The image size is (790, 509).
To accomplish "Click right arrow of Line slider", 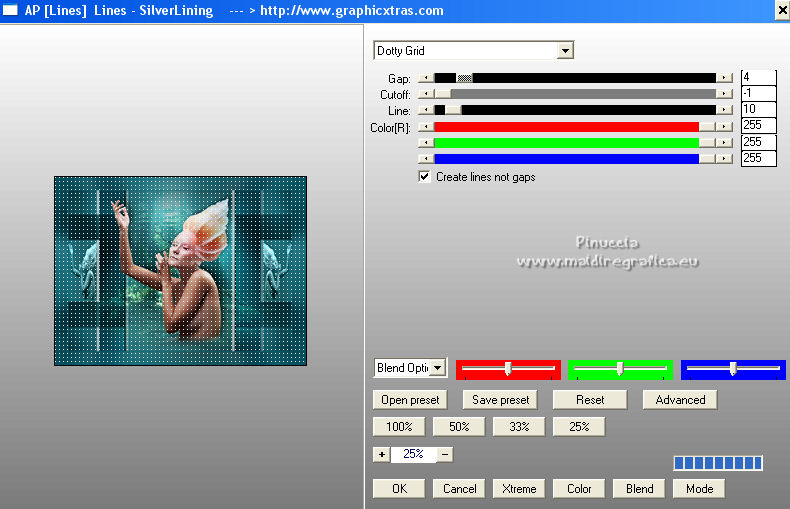I will tap(725, 110).
